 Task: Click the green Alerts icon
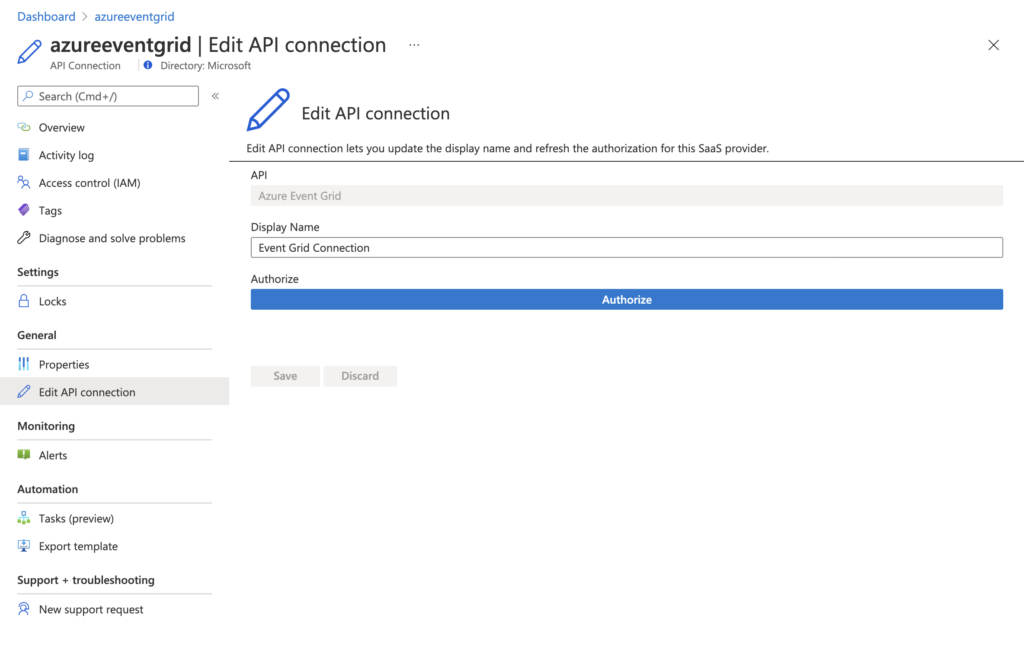tap(24, 455)
